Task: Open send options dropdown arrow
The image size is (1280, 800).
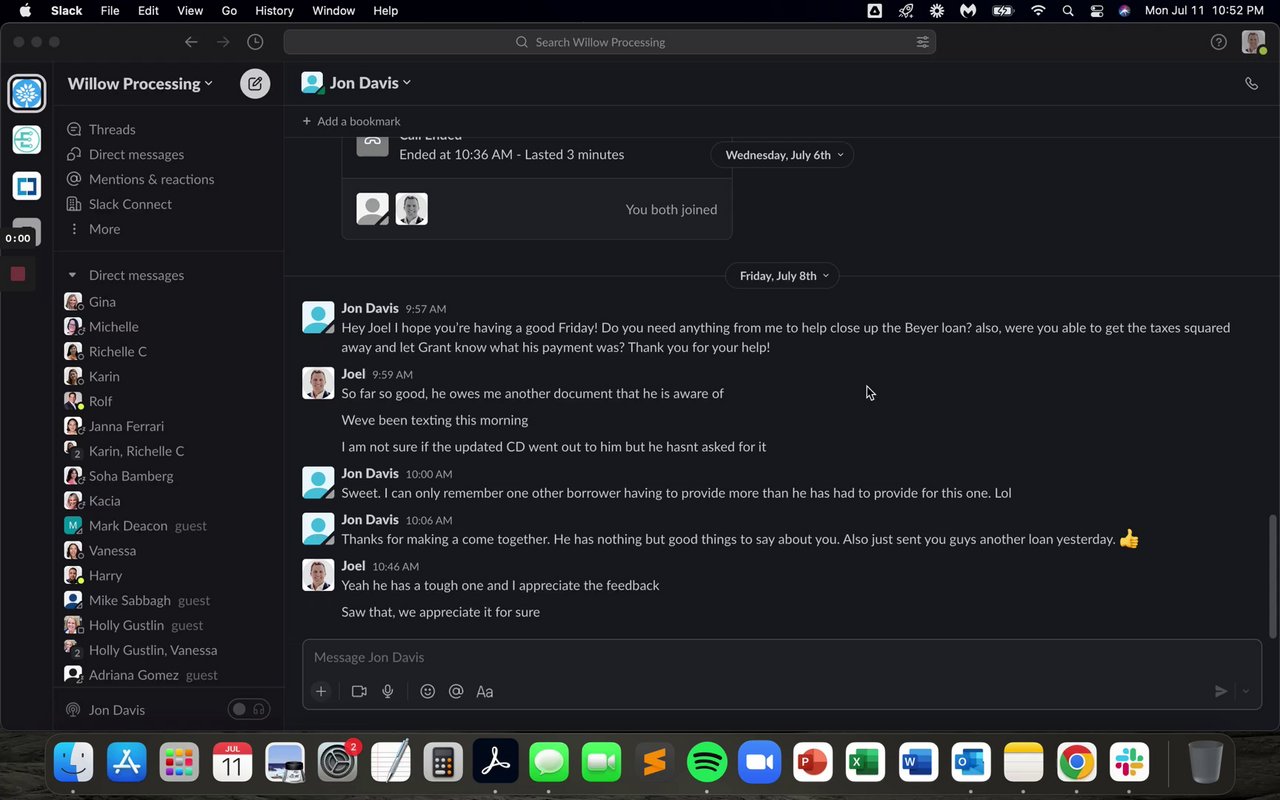Action: [x=1245, y=691]
